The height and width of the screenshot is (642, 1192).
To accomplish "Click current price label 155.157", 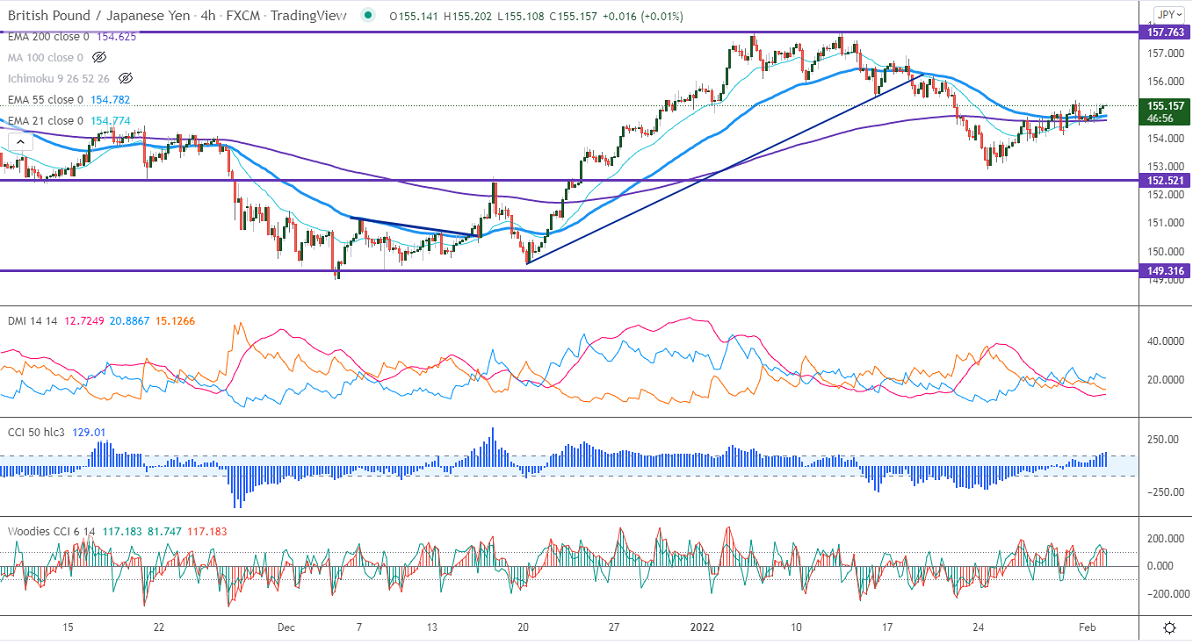I will 1165,106.
